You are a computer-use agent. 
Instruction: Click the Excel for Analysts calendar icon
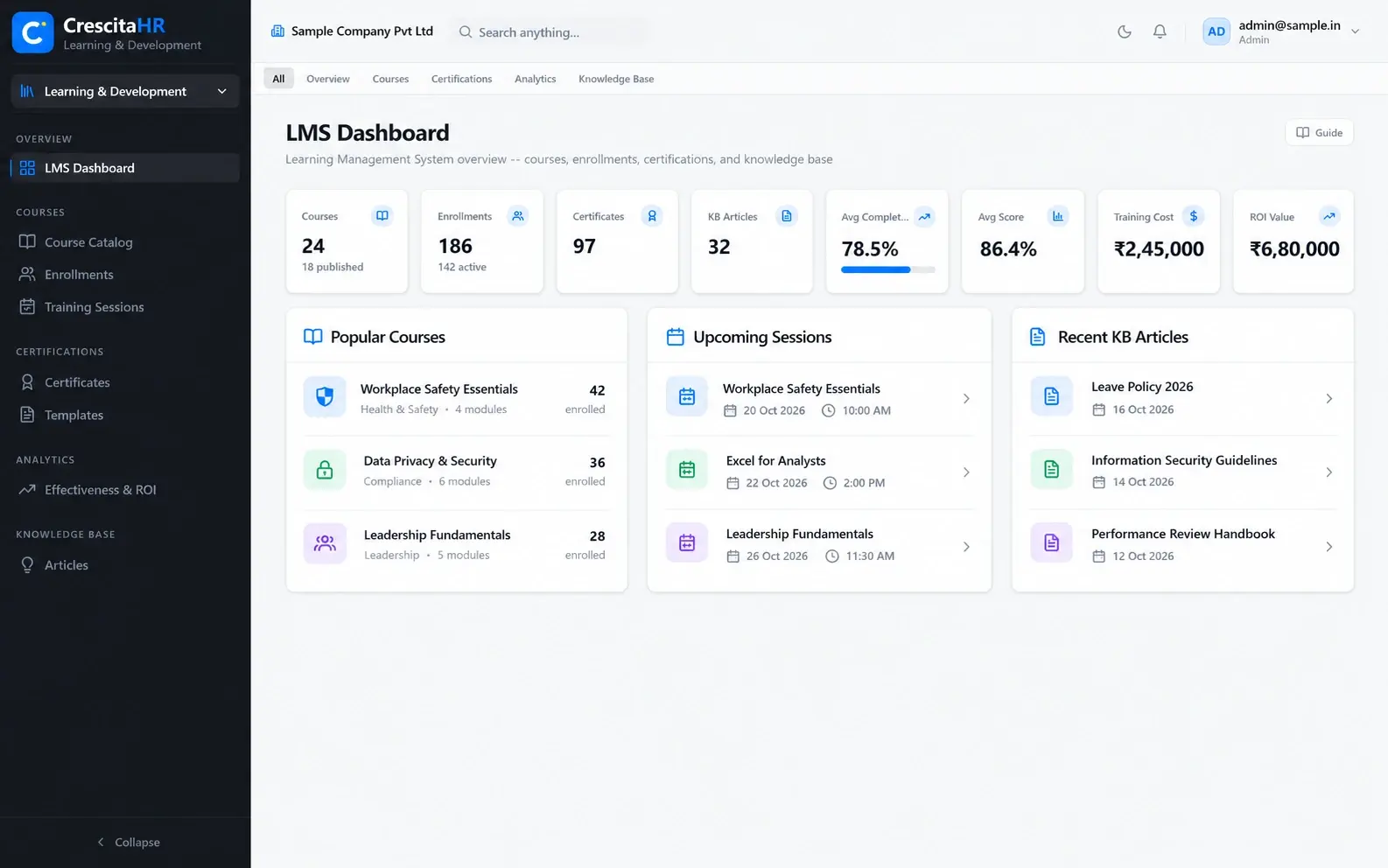(x=687, y=471)
